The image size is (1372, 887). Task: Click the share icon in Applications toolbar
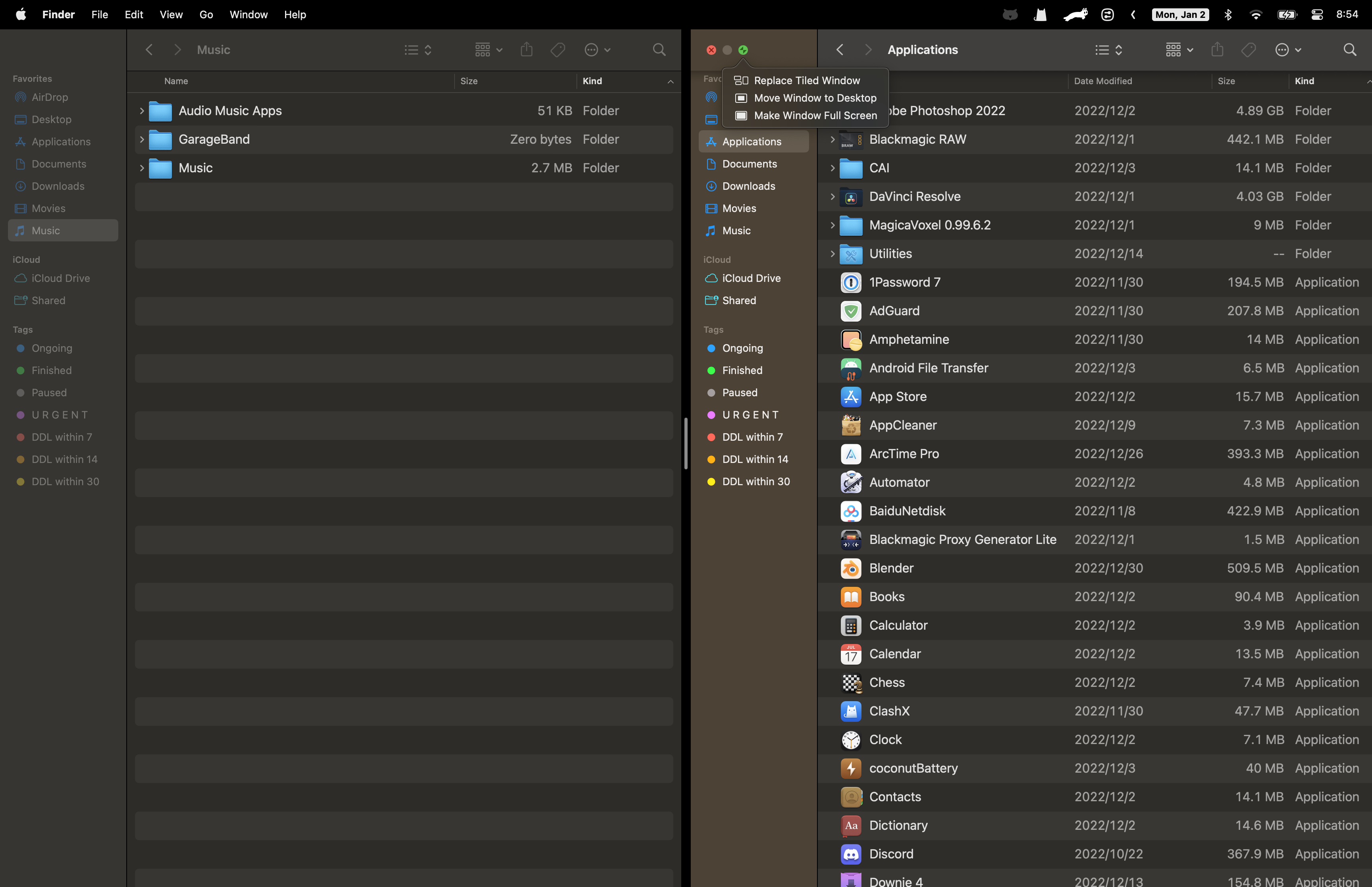(x=1216, y=50)
